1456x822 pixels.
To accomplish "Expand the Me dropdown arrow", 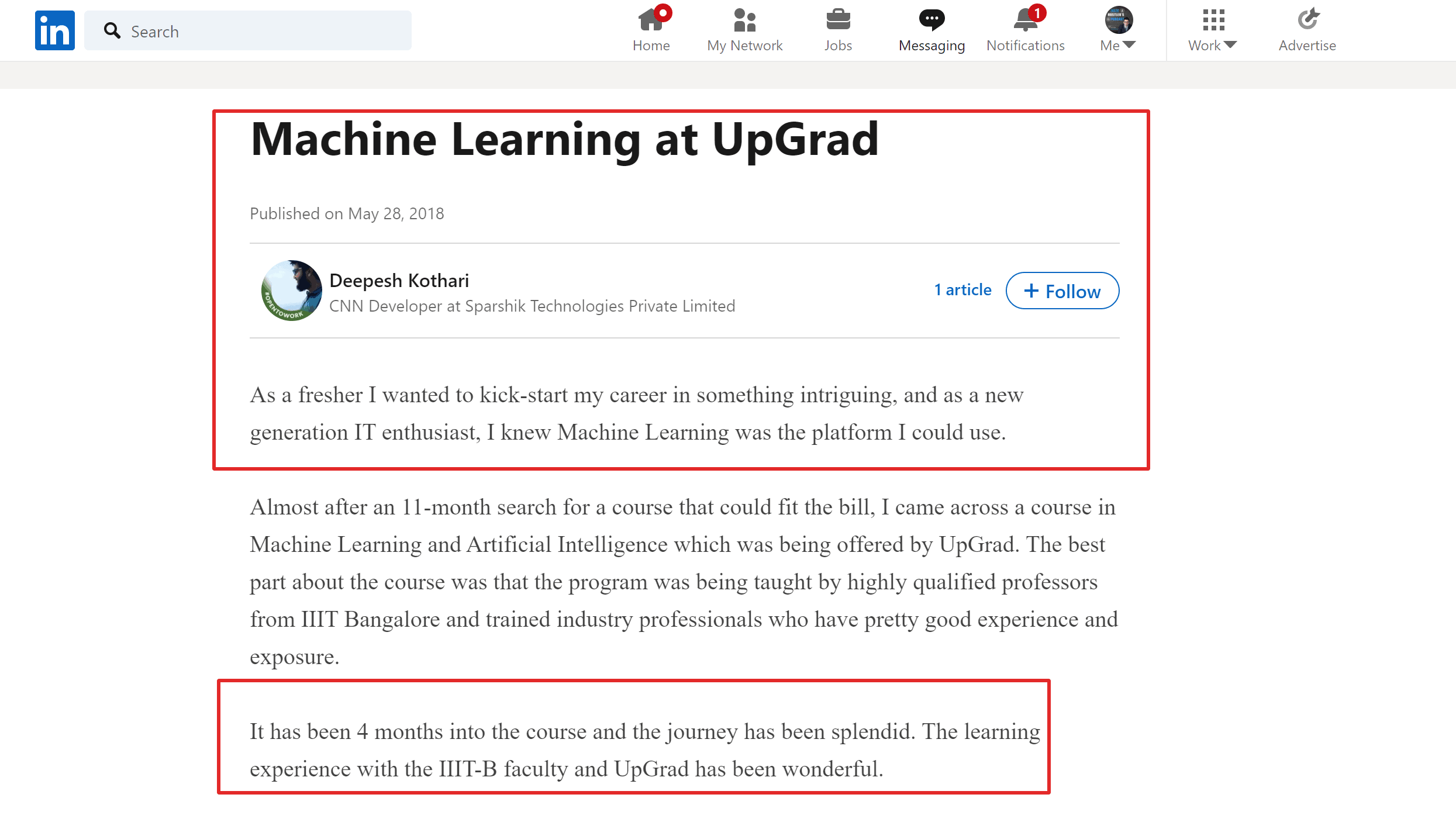I will point(1129,45).
